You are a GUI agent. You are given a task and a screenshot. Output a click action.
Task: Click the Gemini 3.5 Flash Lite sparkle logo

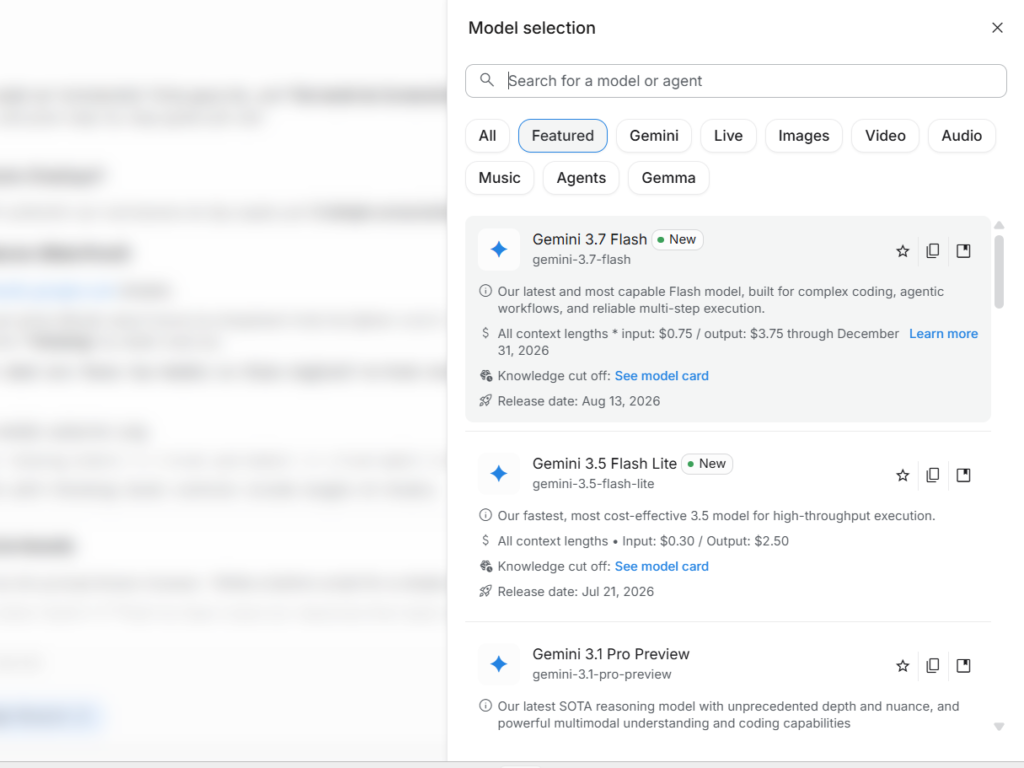[x=499, y=473]
